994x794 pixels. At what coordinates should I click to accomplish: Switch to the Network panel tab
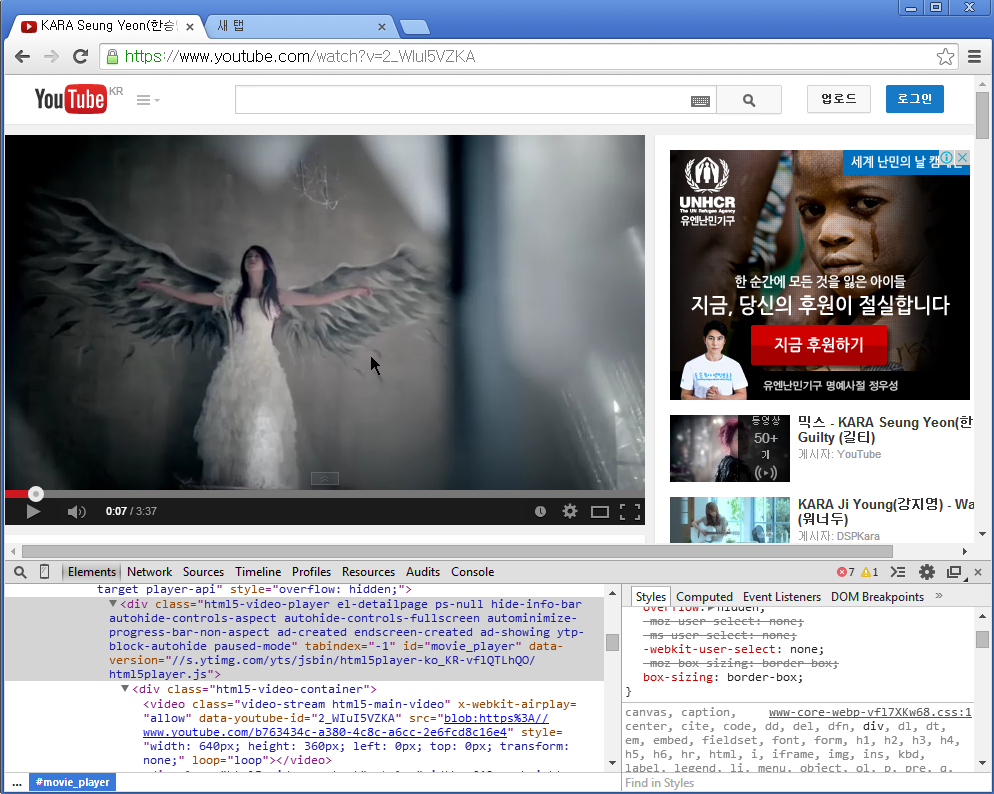click(x=149, y=572)
